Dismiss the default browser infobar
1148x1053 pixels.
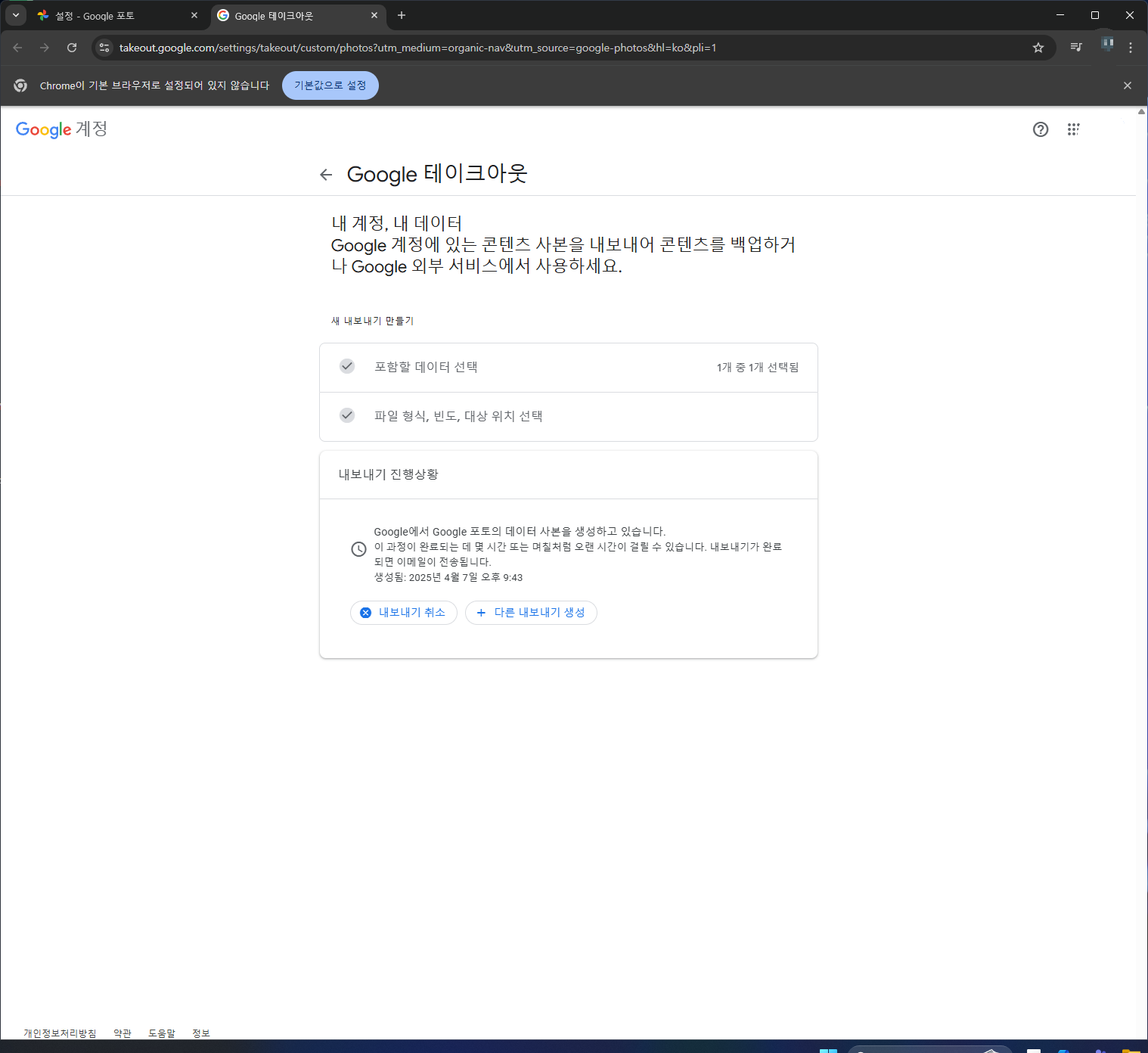(1128, 85)
